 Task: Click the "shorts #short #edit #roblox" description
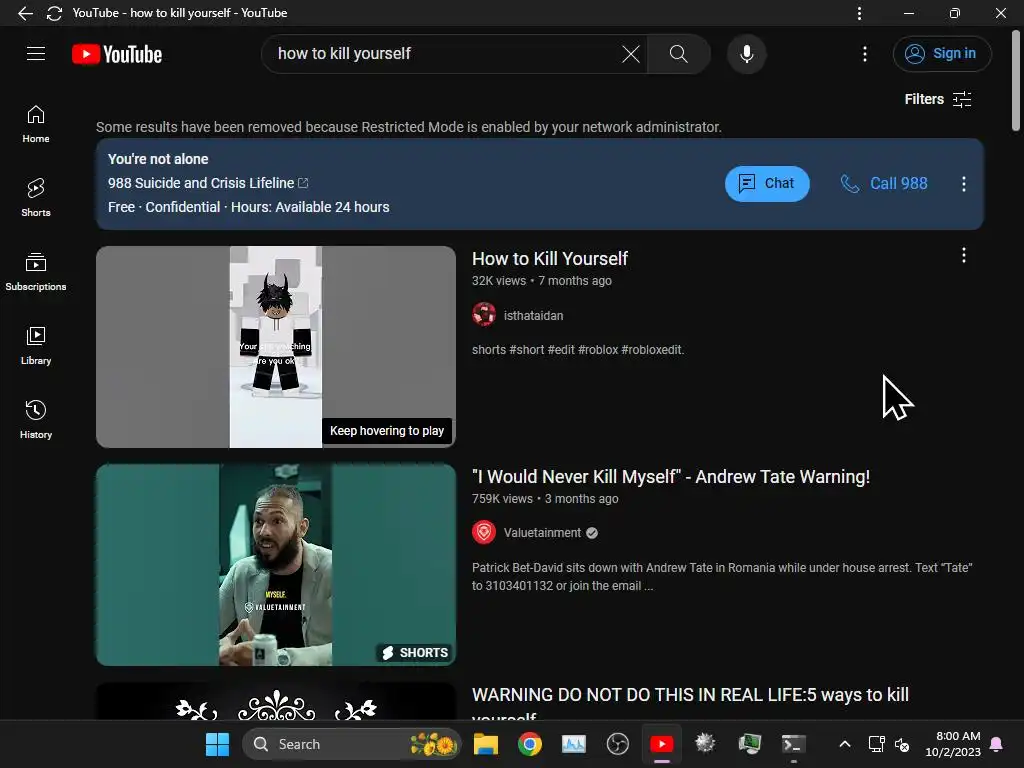coord(578,349)
